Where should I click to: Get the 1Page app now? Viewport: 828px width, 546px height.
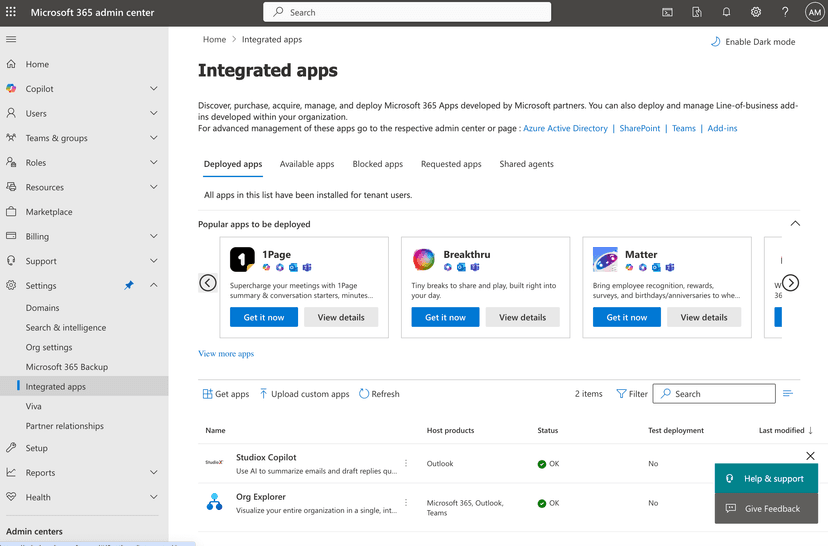tap(264, 317)
